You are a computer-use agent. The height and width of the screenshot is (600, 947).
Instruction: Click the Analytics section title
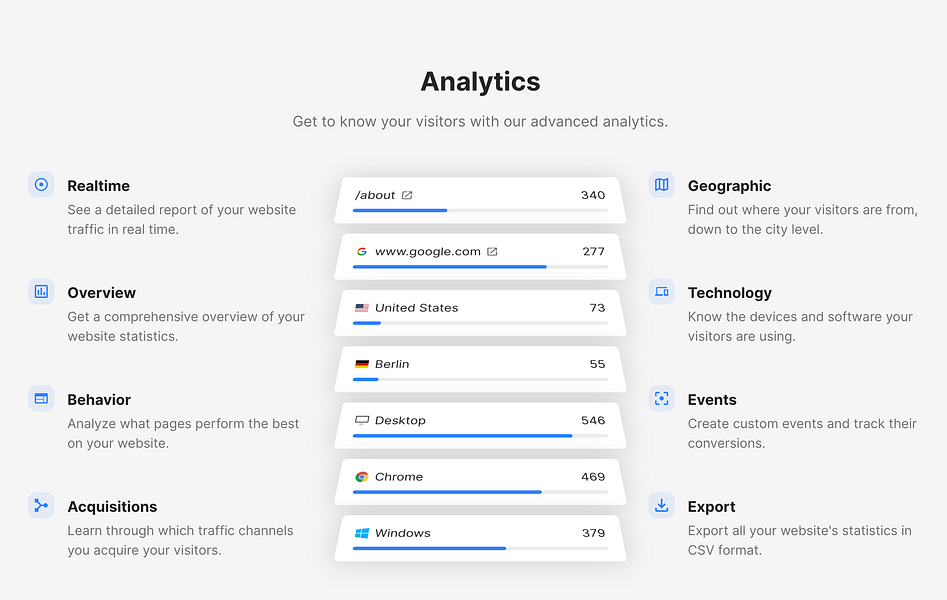pos(480,82)
